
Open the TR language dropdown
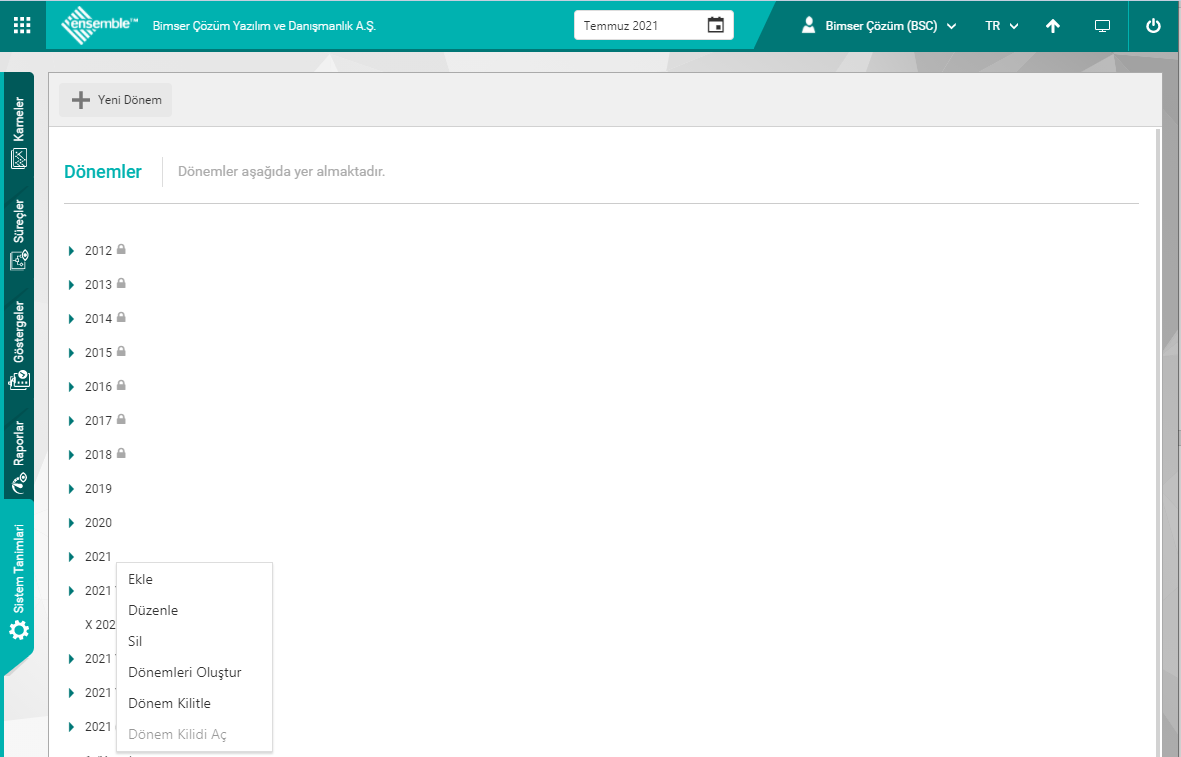(1002, 26)
